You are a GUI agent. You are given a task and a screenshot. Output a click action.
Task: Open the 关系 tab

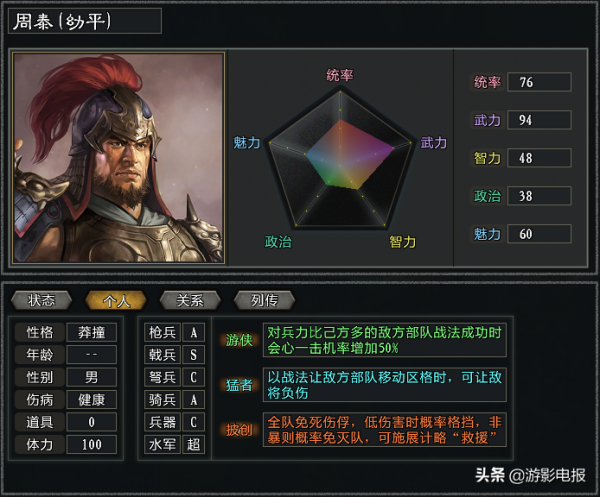190,300
